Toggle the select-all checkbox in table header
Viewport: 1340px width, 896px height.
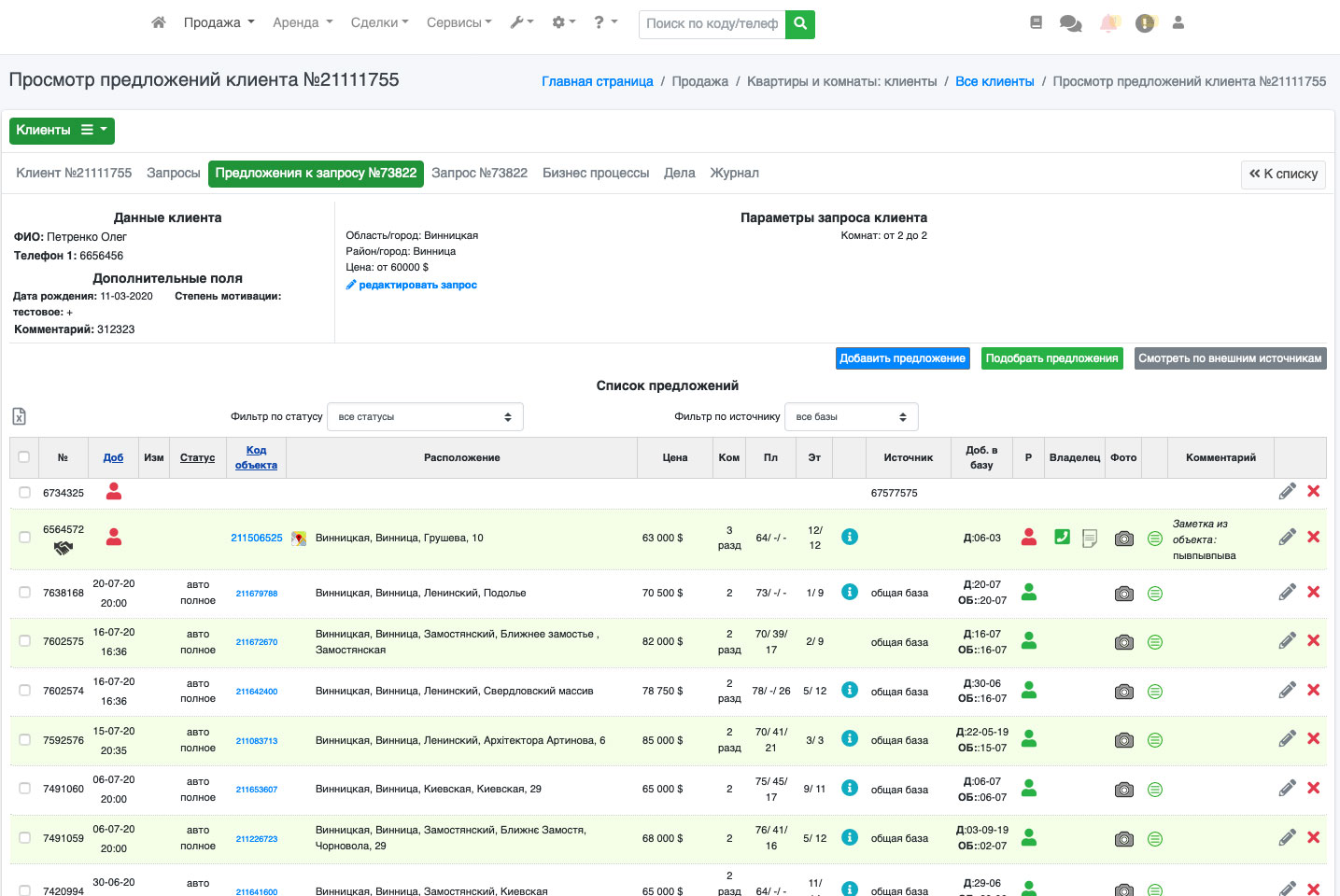coord(24,457)
